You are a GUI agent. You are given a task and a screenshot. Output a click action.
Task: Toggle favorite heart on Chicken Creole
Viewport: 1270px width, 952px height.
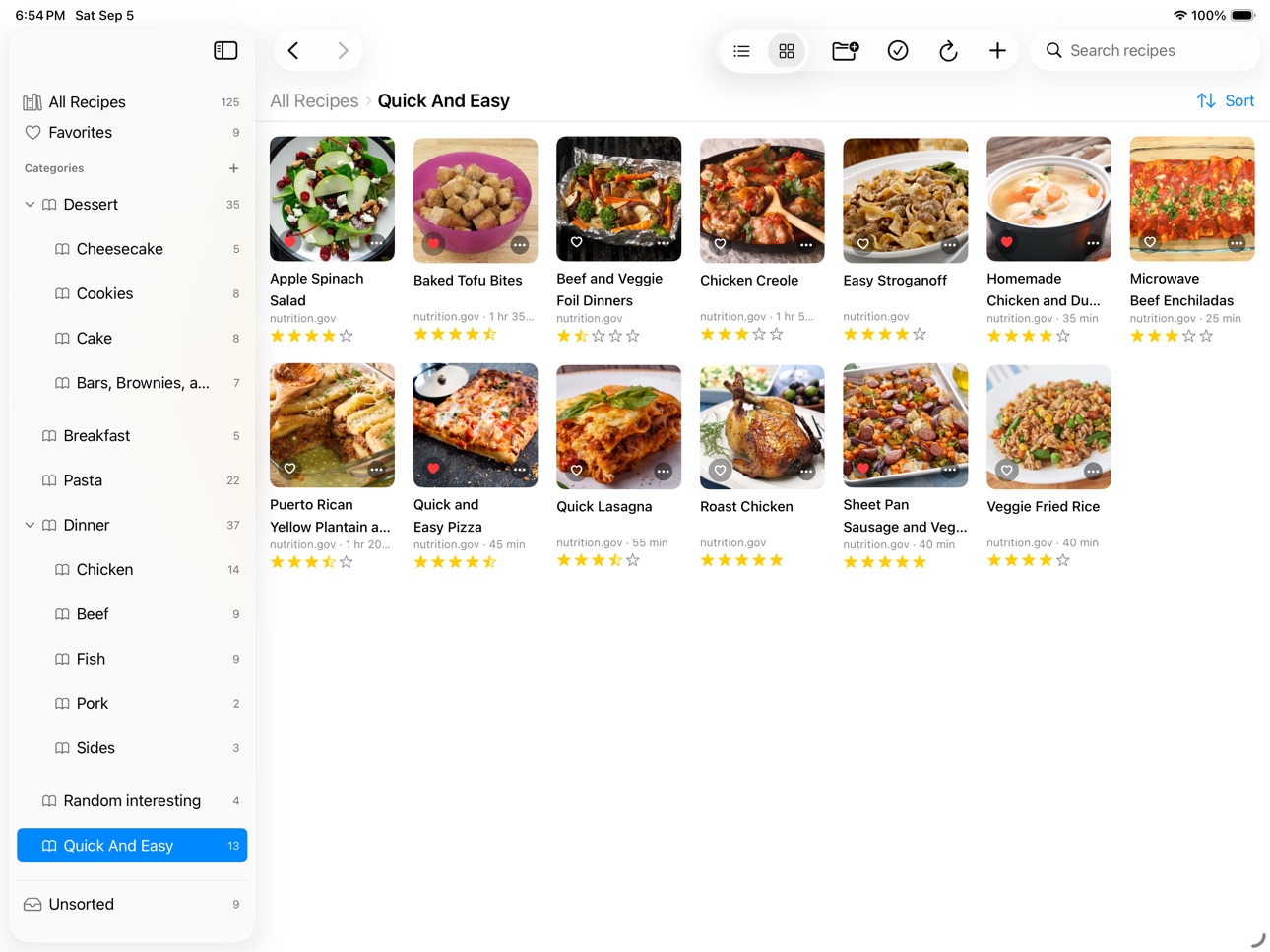pyautogui.click(x=721, y=244)
